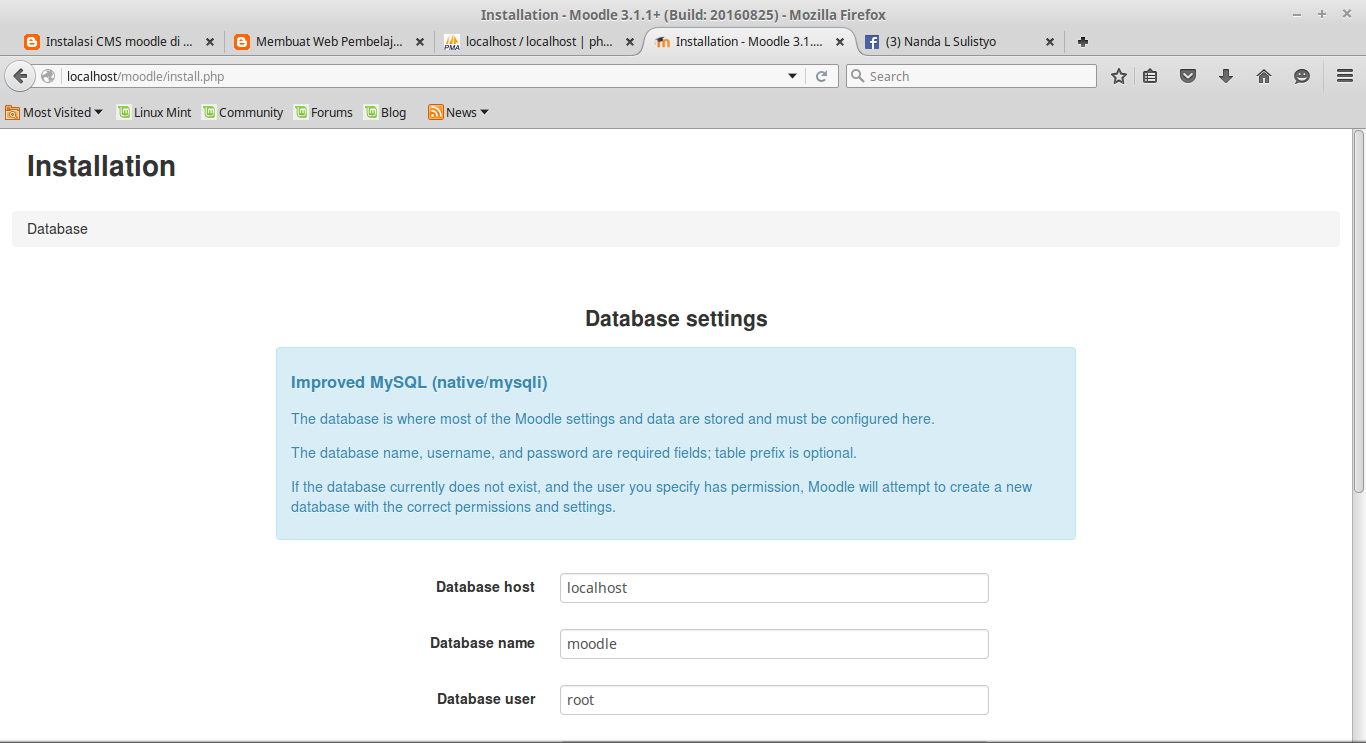Click the Database name field
This screenshot has width=1366, height=743.
coord(774,644)
